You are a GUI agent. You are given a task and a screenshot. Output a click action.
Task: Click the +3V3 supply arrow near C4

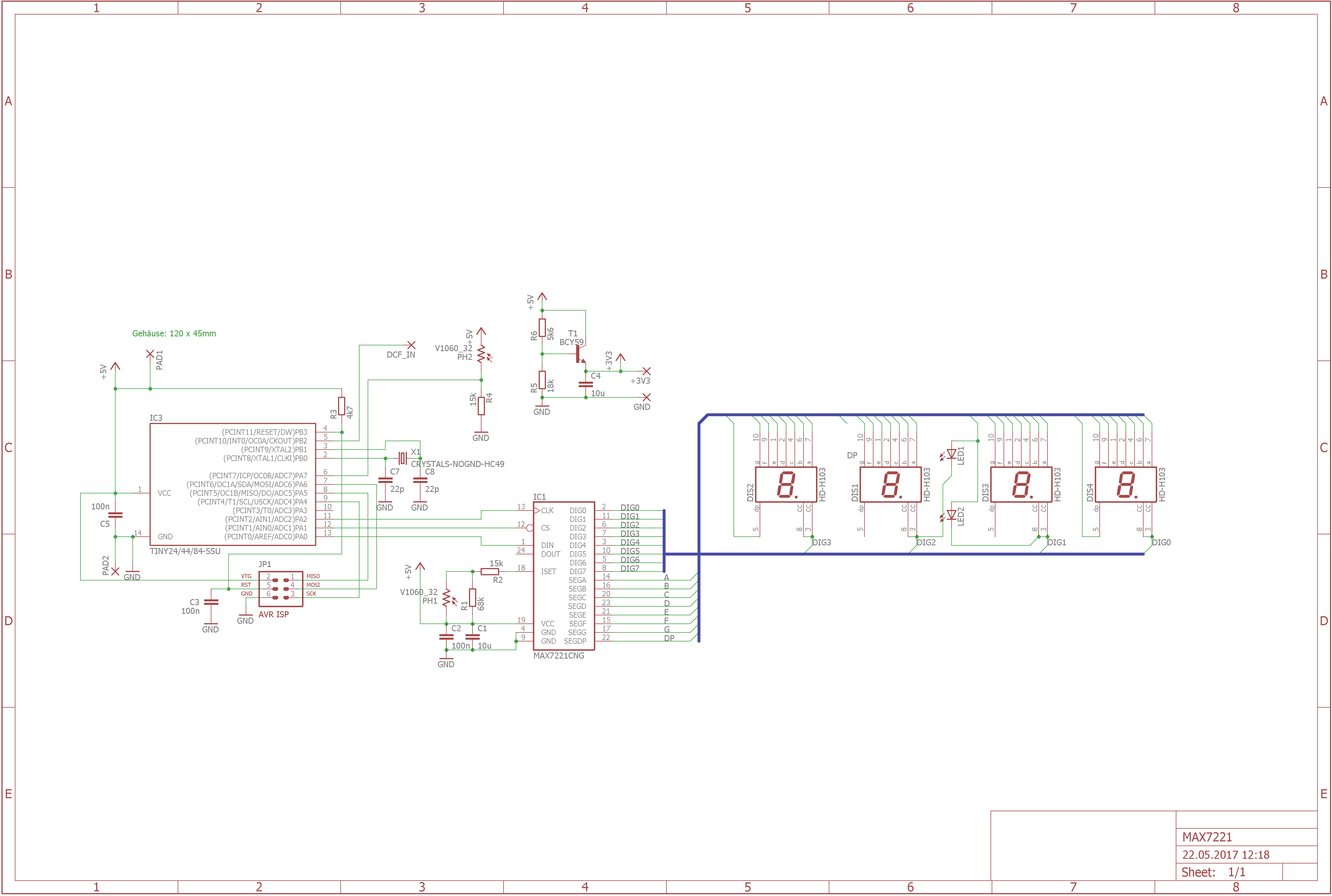621,358
